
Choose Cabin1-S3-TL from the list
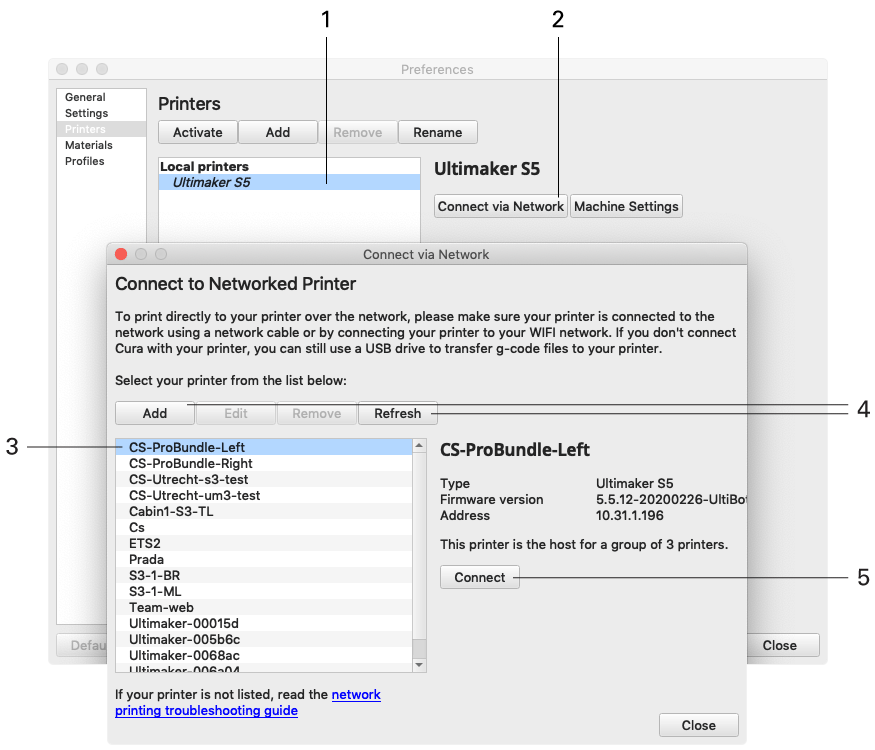pyautogui.click(x=171, y=511)
